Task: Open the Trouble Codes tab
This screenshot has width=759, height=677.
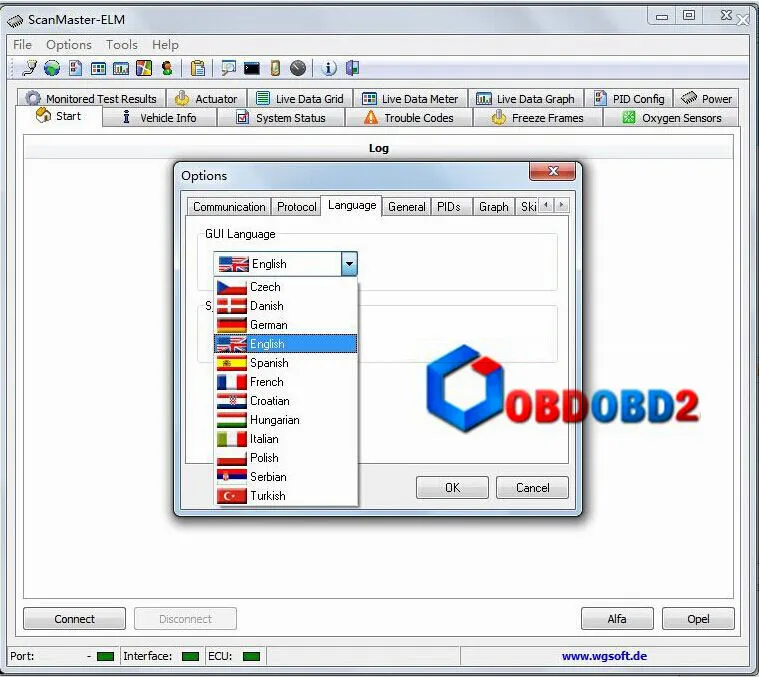Action: click(x=409, y=118)
